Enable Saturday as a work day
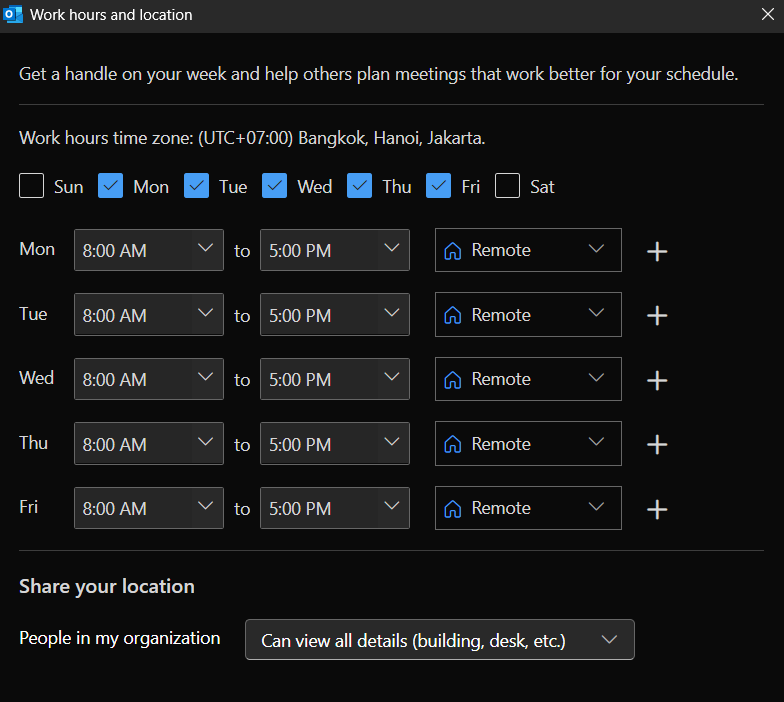Viewport: 784px width, 702px height. coord(508,186)
